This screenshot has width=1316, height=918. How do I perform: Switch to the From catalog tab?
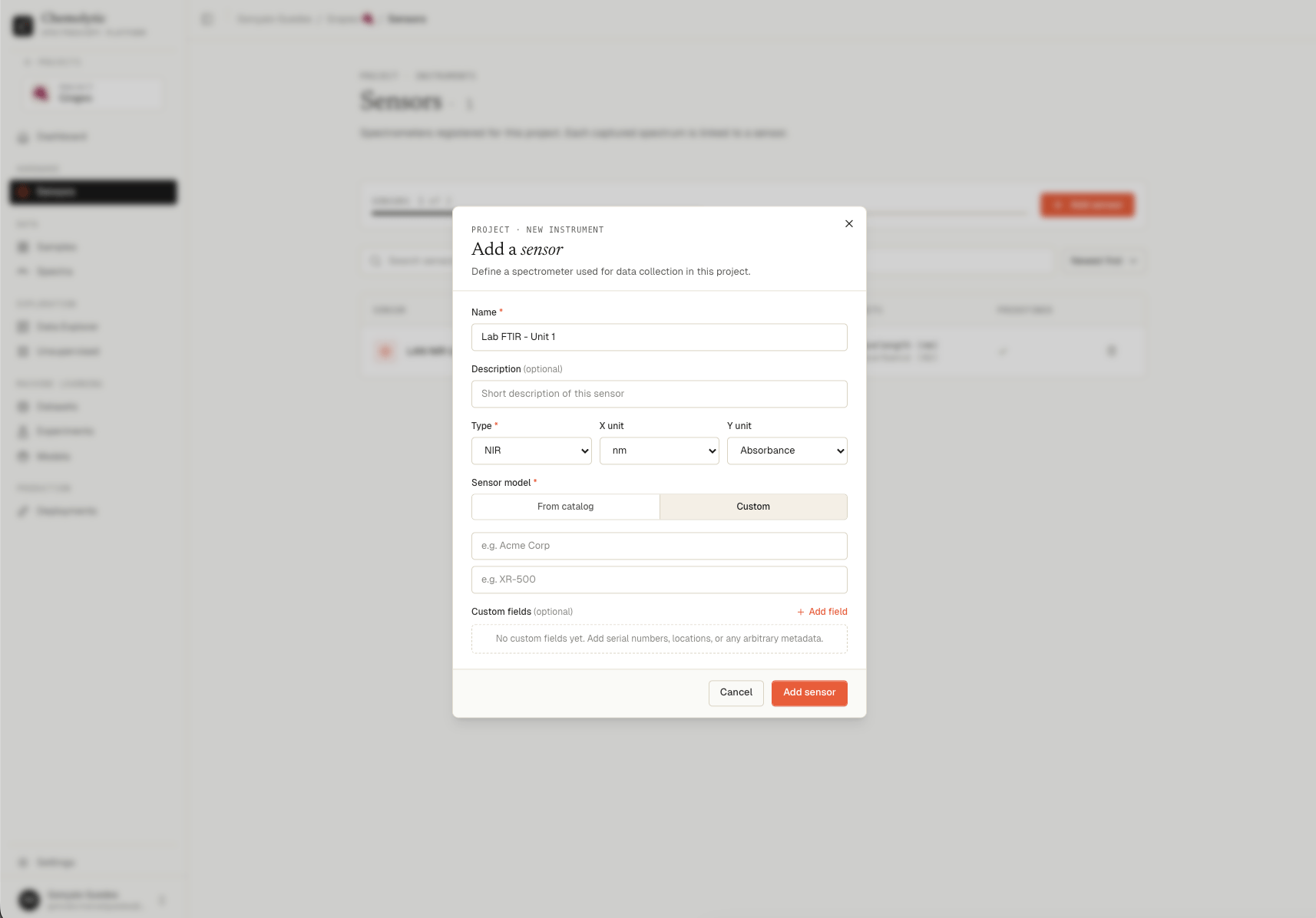pos(565,507)
